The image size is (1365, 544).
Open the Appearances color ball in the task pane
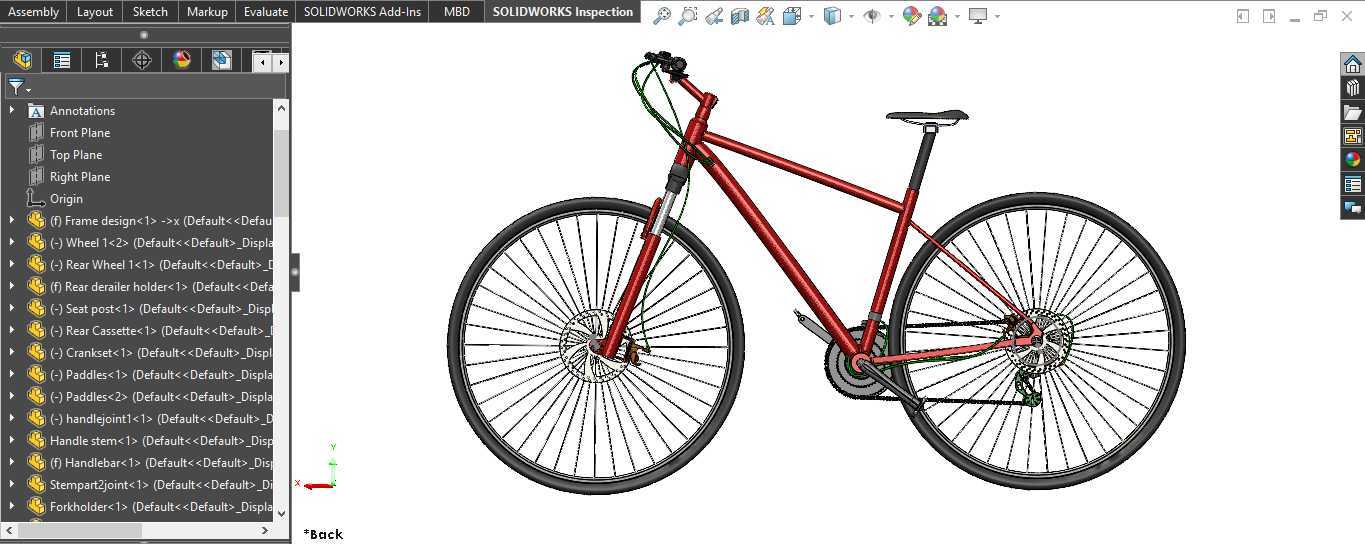(1352, 160)
